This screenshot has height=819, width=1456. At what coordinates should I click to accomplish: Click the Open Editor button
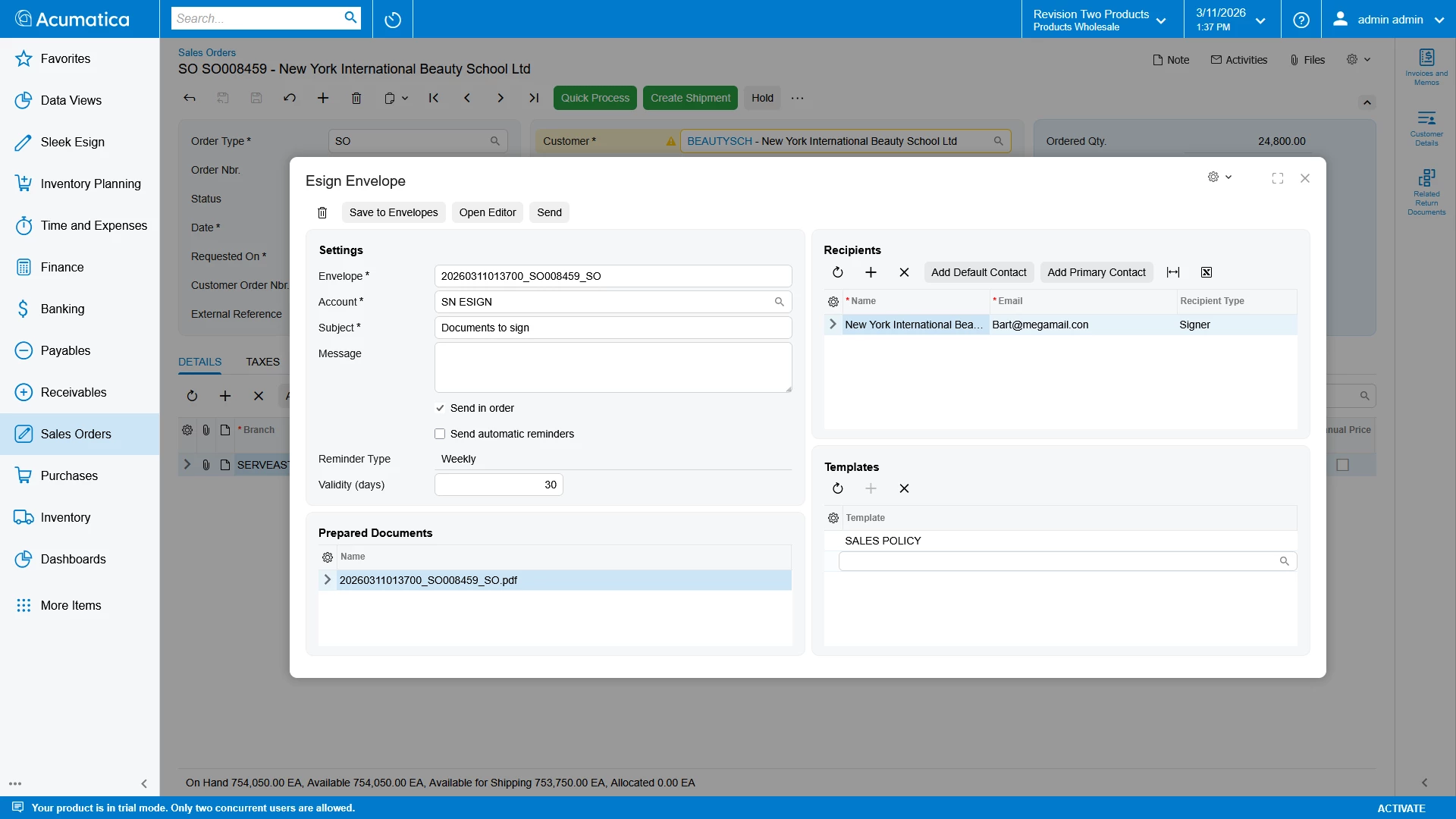[x=487, y=212]
